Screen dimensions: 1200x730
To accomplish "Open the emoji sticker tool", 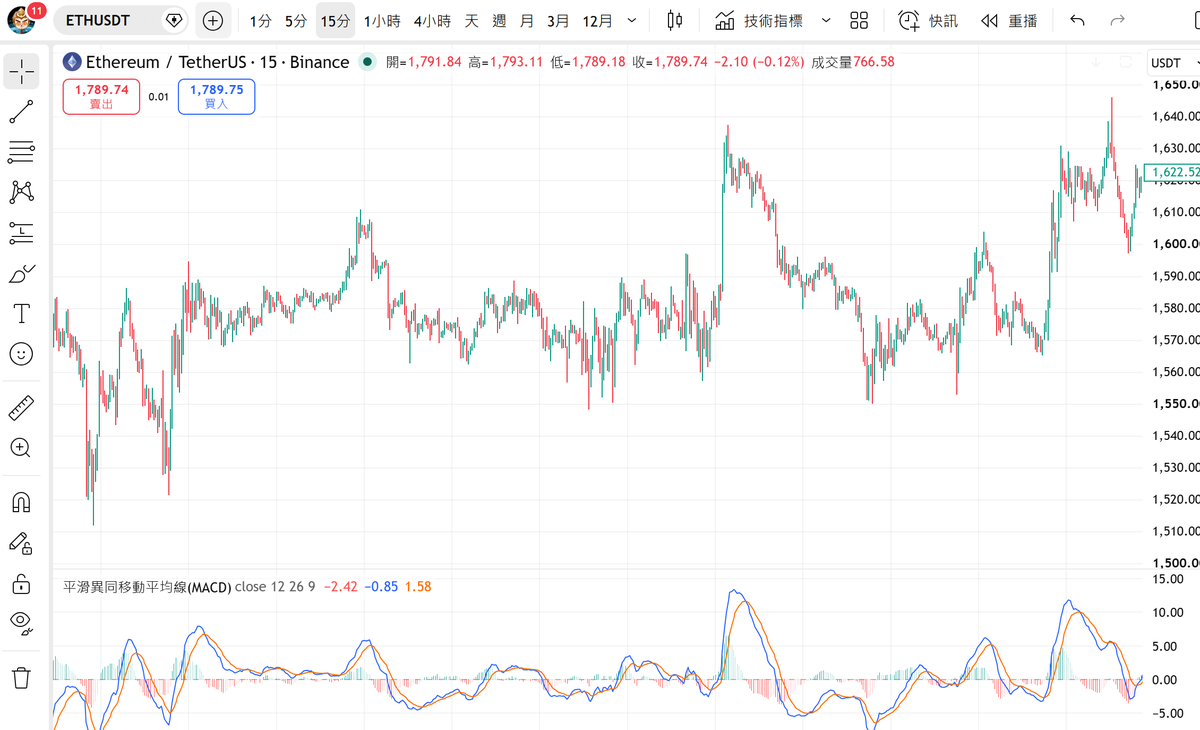I will tap(21, 354).
